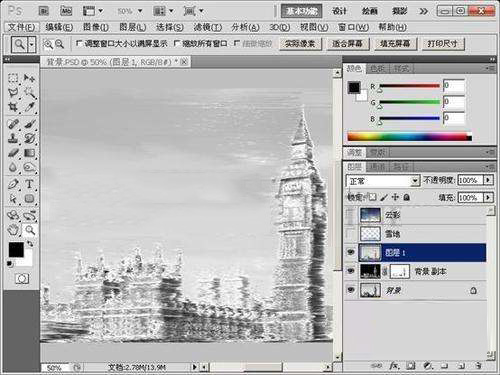Select the Blur tool
Screen dimensions: 500x375
click(x=13, y=167)
